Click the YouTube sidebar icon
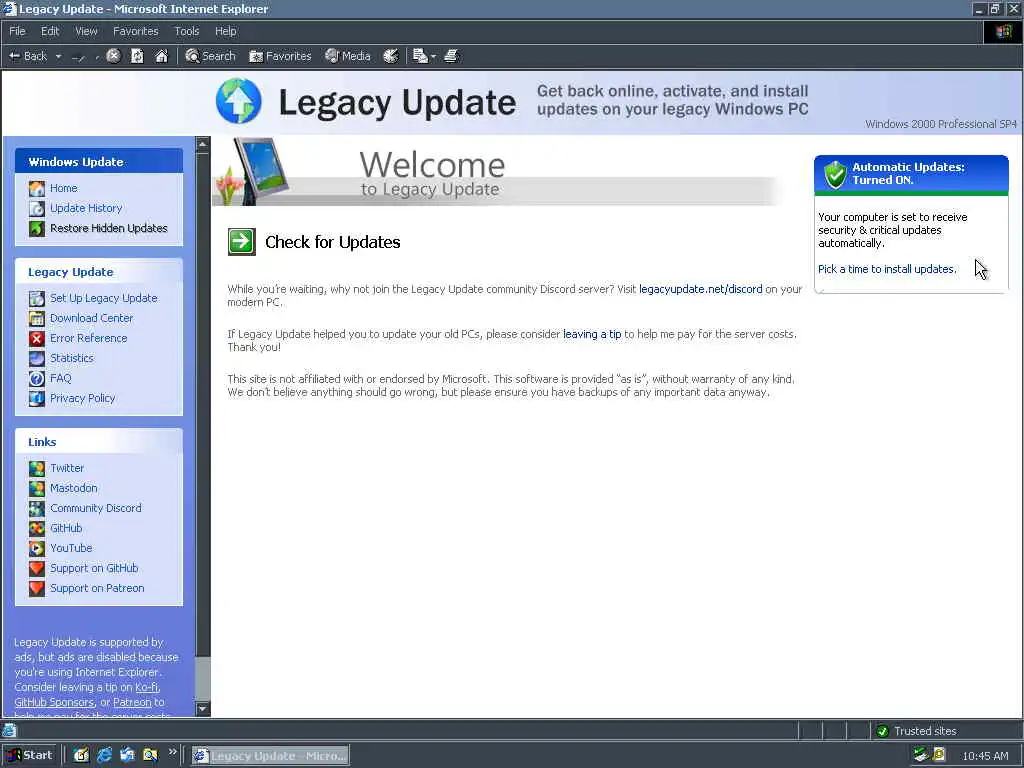 click(x=37, y=549)
